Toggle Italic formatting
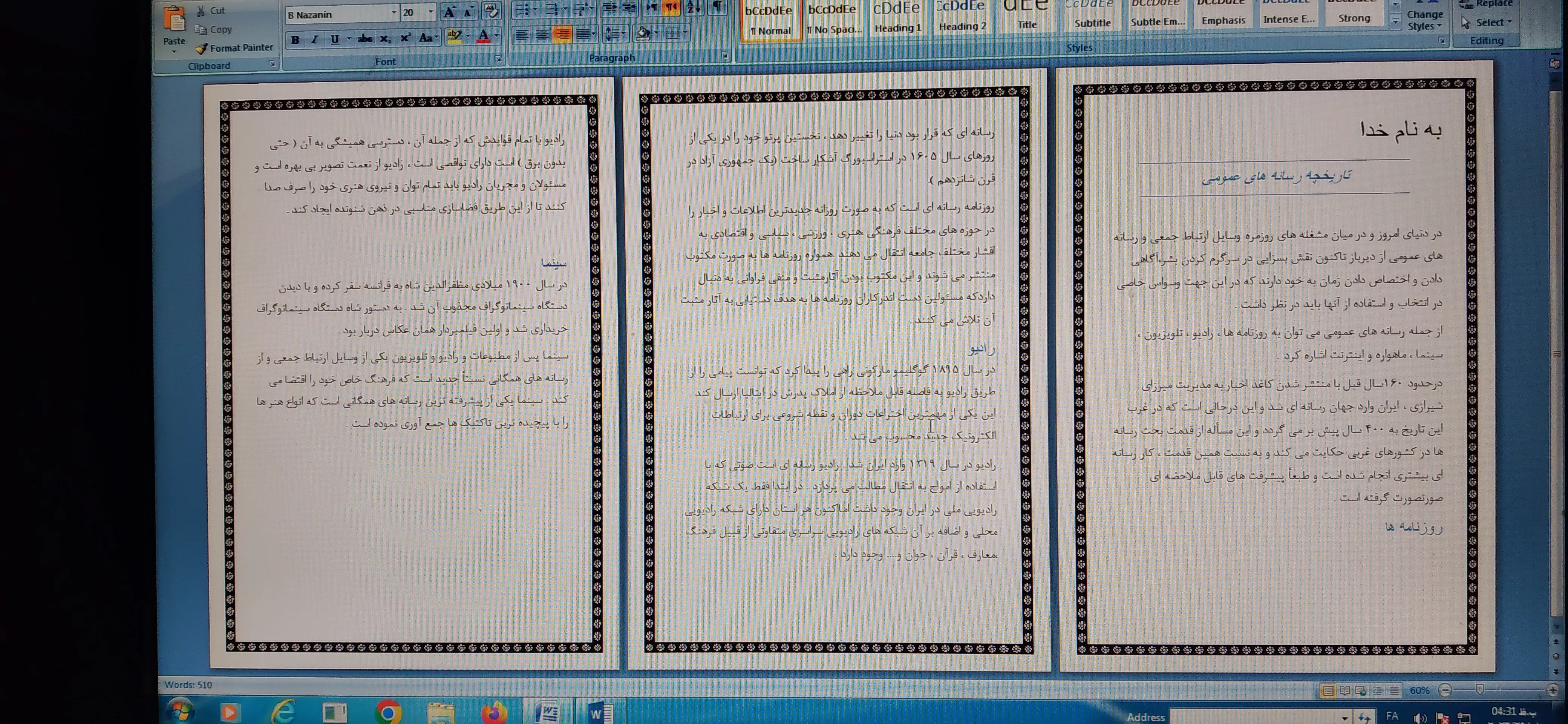 [315, 40]
